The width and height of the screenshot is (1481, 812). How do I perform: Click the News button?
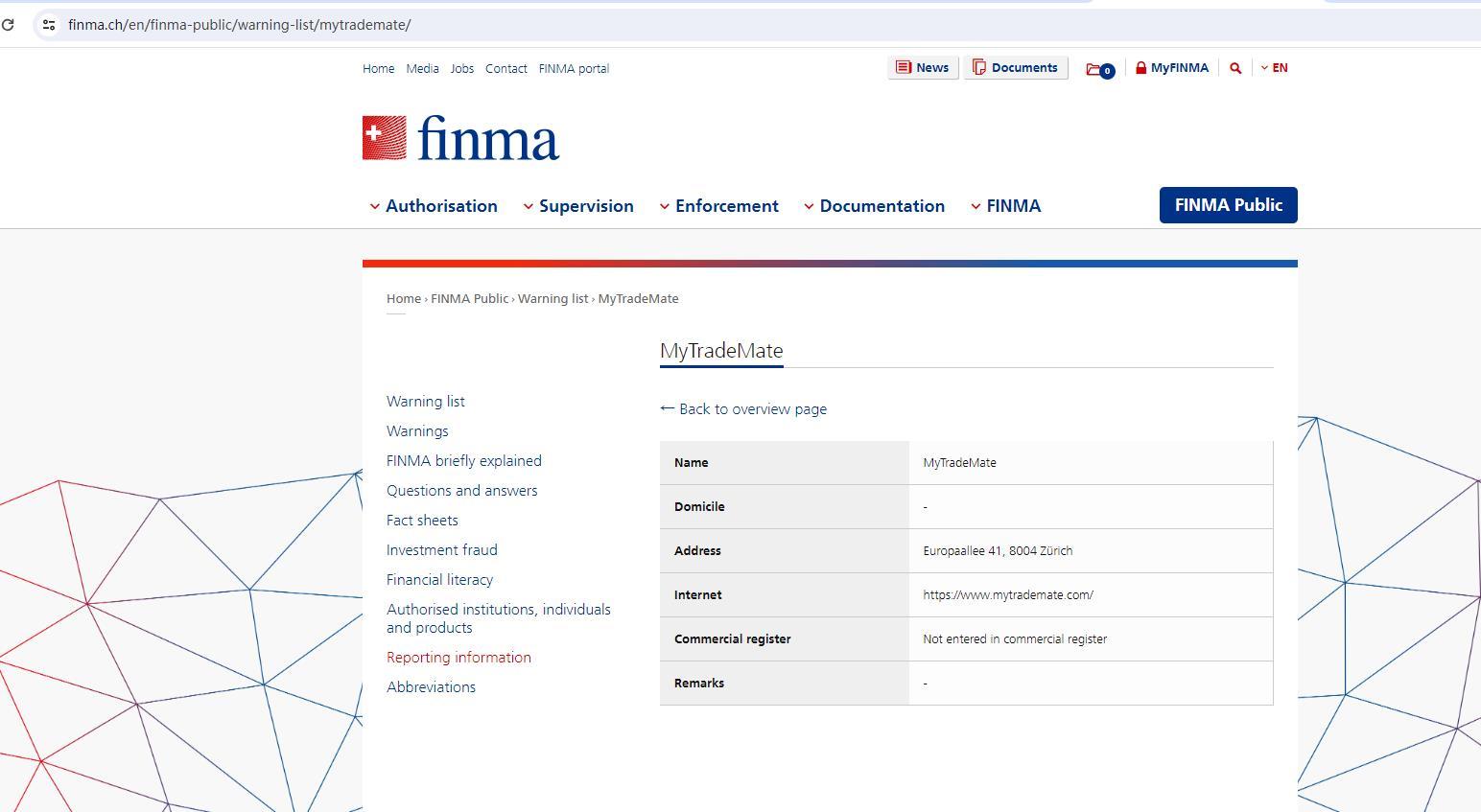pyautogui.click(x=922, y=68)
